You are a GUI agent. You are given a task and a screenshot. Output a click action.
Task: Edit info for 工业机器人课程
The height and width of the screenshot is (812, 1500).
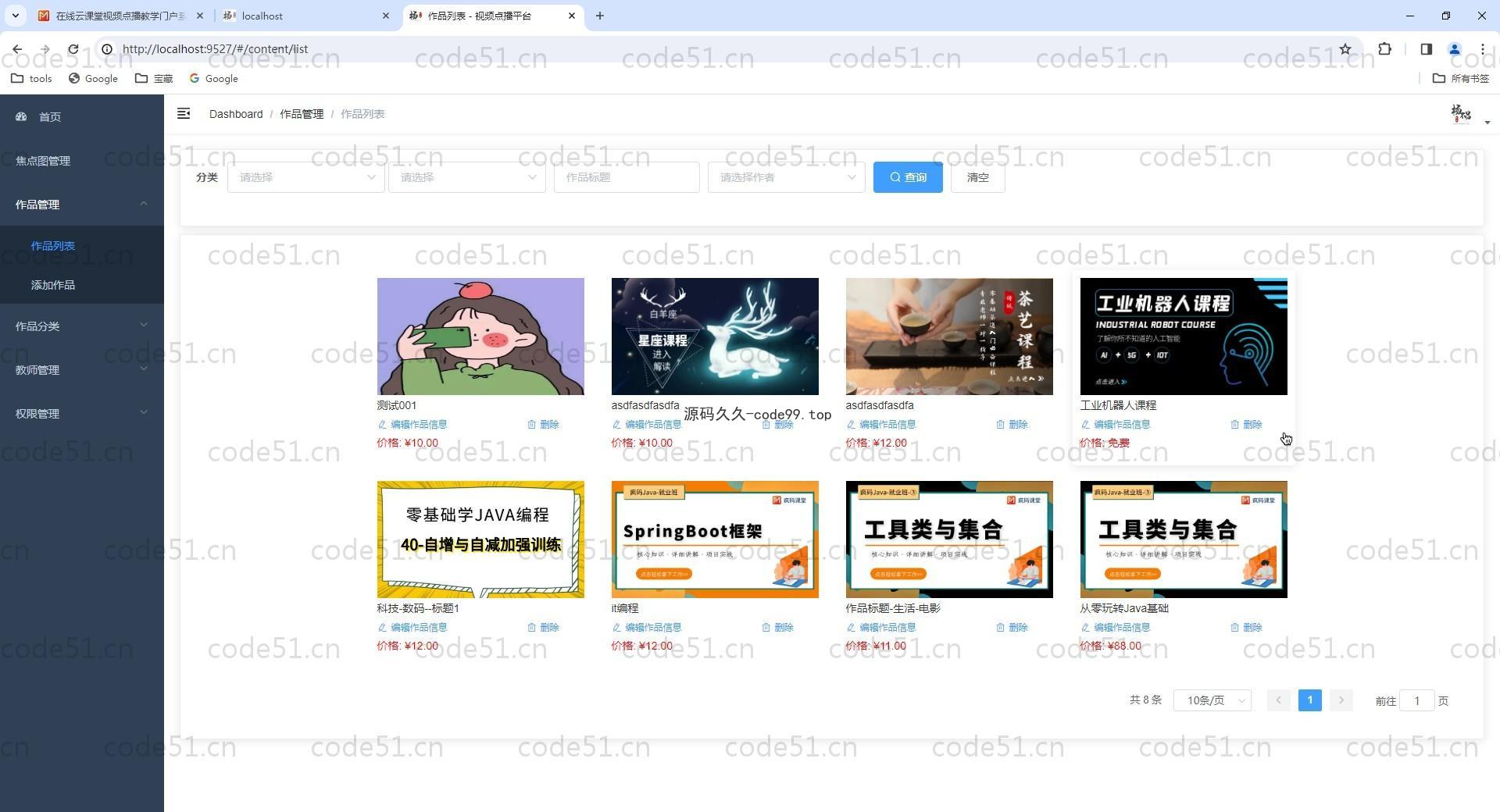tap(1116, 425)
